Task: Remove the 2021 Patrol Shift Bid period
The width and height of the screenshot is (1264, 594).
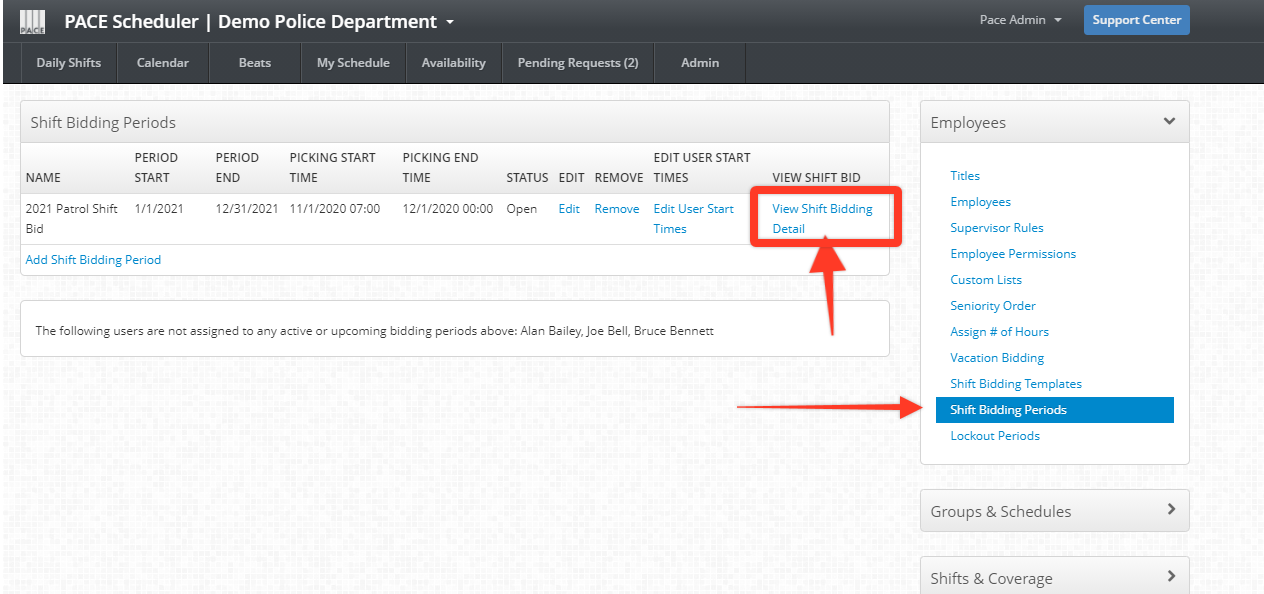Action: tap(617, 208)
